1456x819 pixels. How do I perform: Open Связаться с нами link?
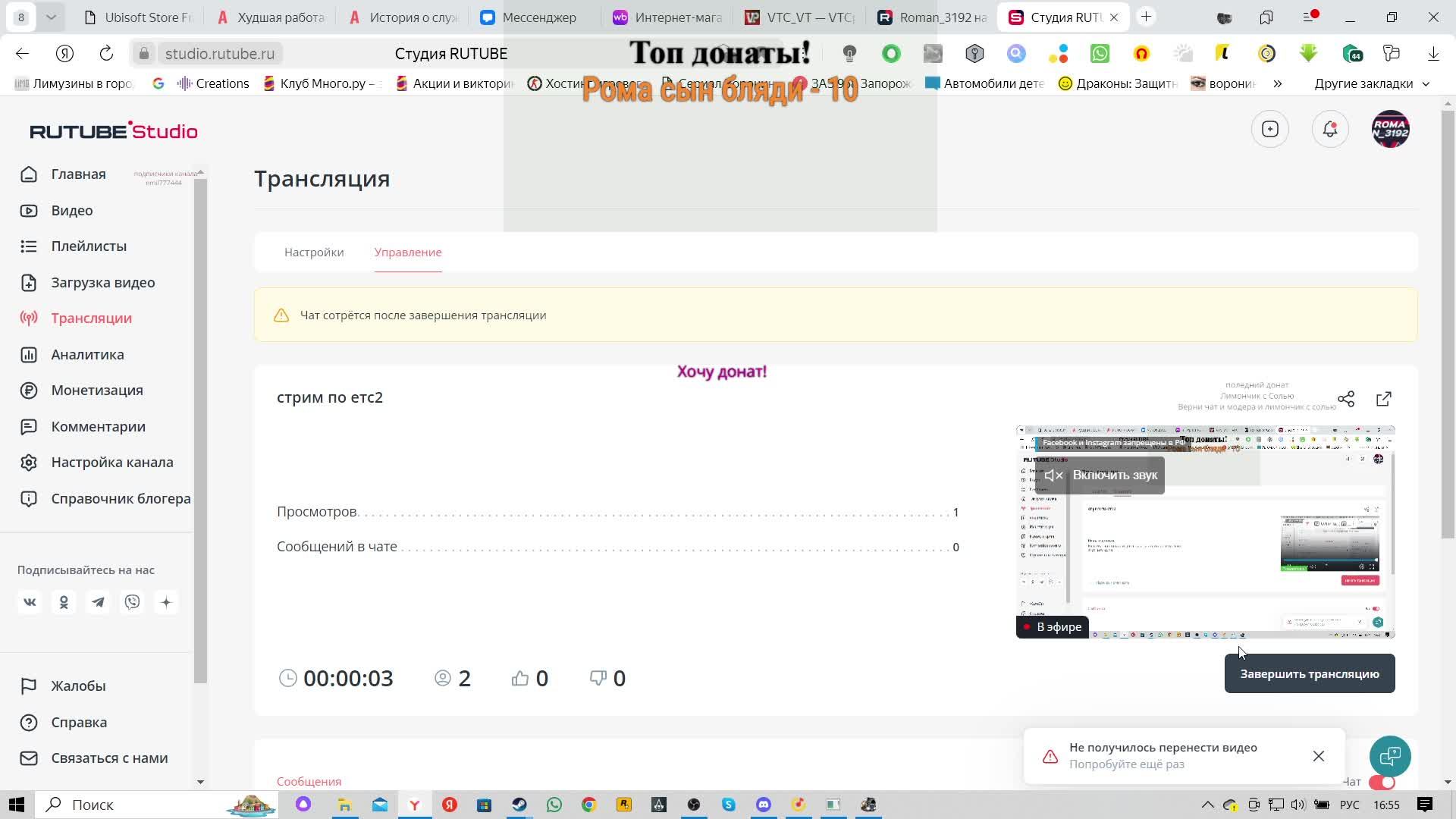pos(109,758)
